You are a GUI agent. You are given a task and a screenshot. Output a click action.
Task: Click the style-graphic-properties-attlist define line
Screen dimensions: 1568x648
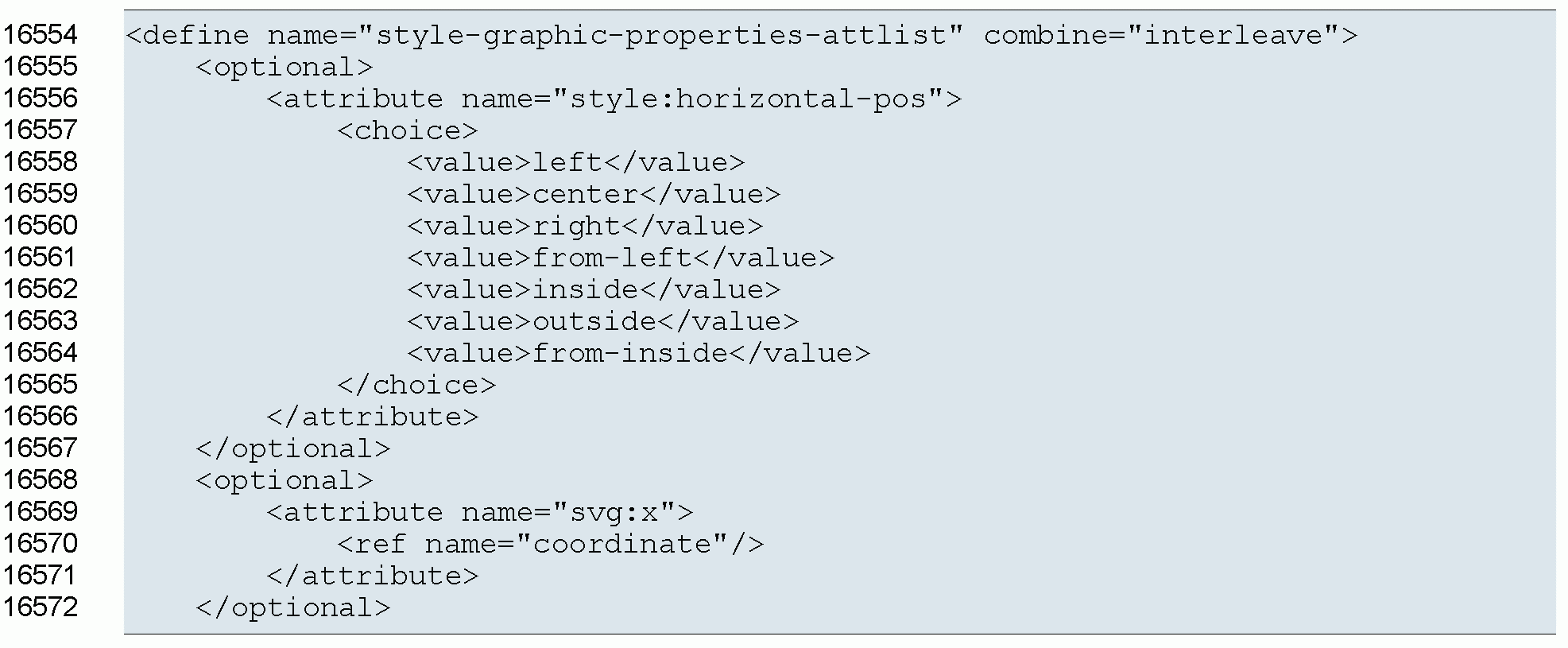(x=741, y=36)
